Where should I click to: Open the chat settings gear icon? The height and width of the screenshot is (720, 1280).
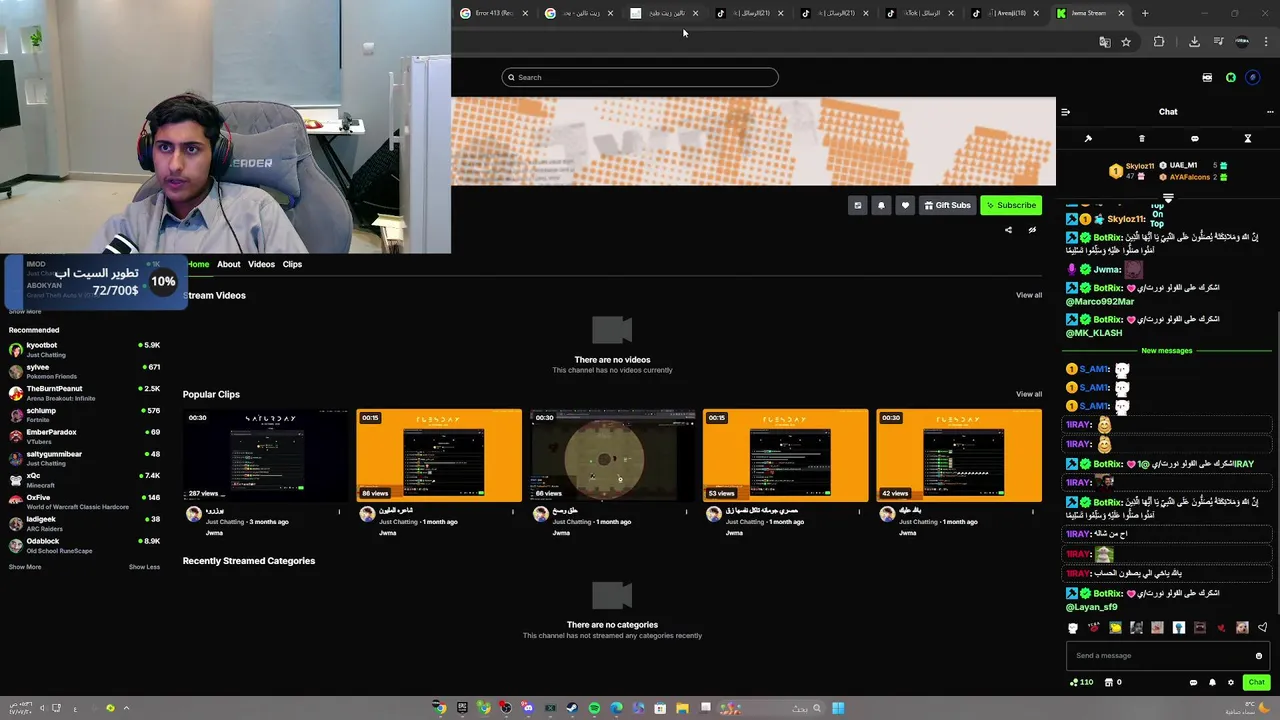[x=1231, y=682]
